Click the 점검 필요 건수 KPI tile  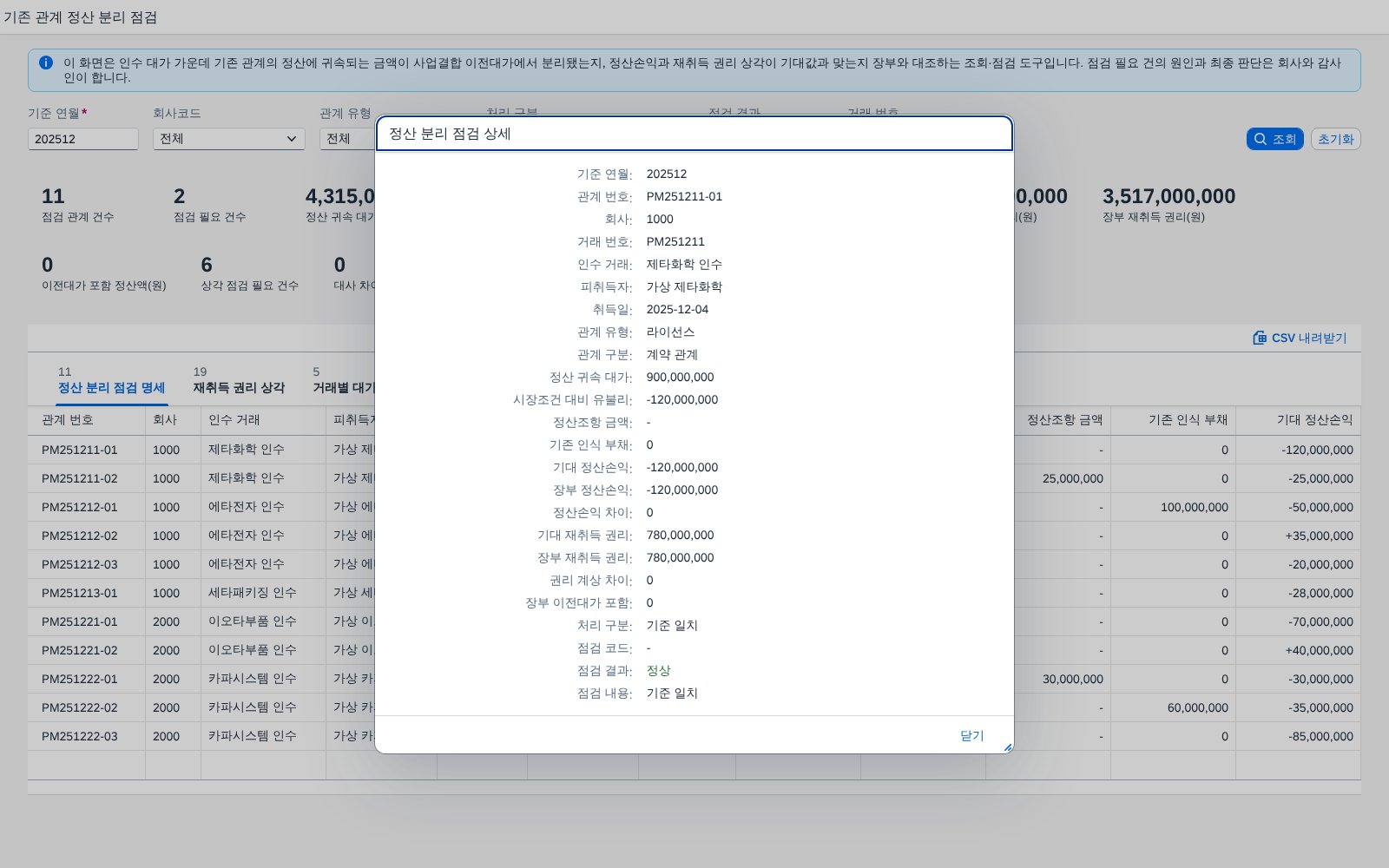[209, 205]
